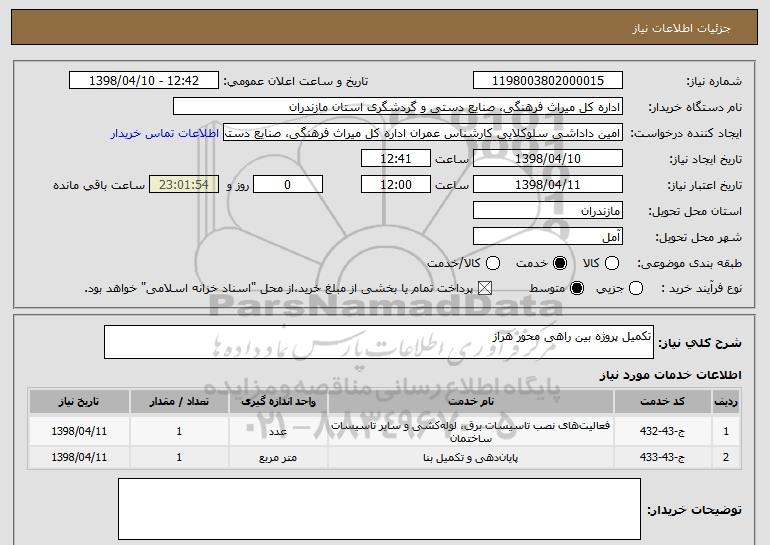Image resolution: width=770 pixels, height=545 pixels.
Task: Click the شرح کلی نیاز description box
Action: pos(379,342)
